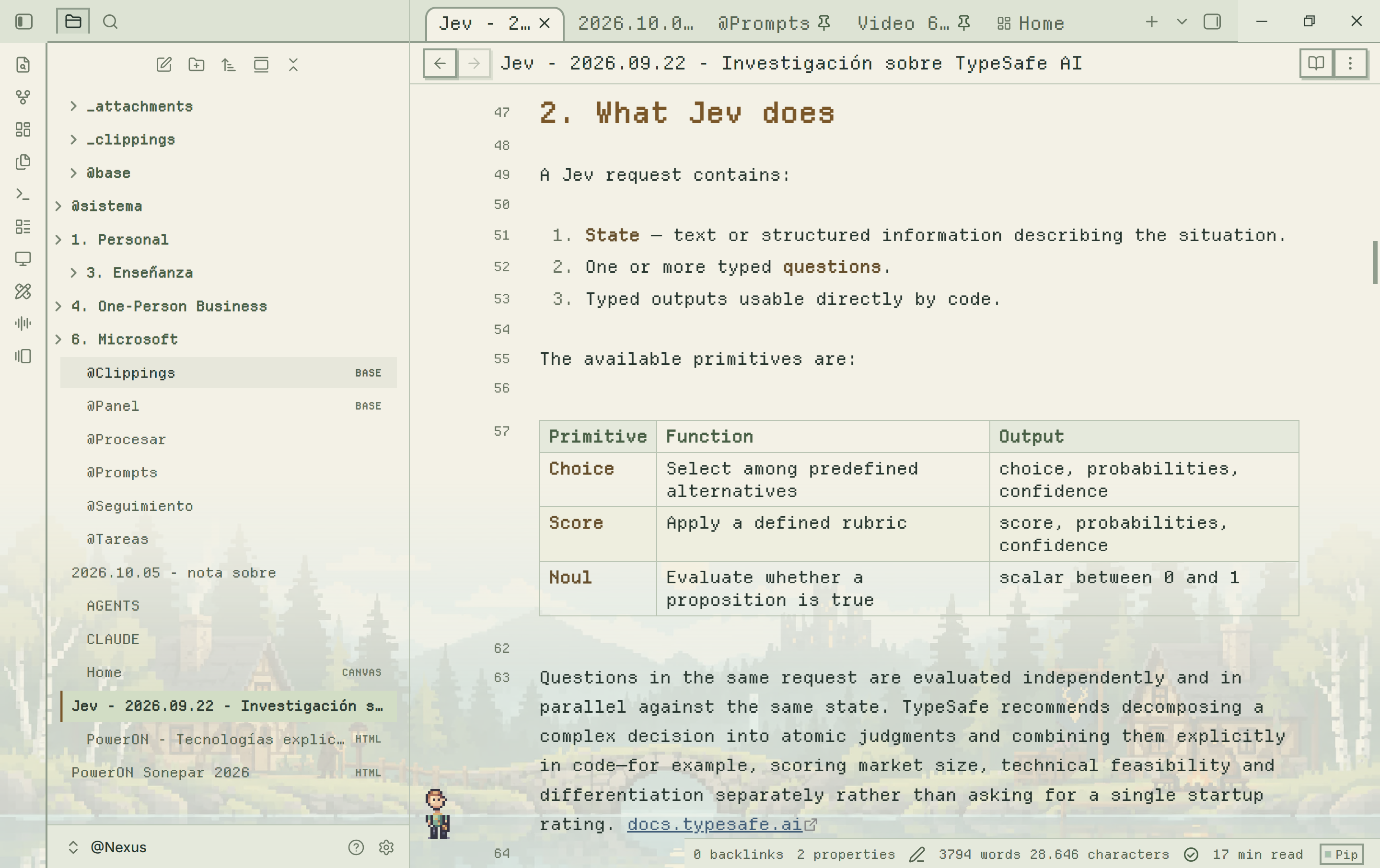The height and width of the screenshot is (868, 1380).
Task: Toggle reading view book icon
Action: [x=1316, y=63]
